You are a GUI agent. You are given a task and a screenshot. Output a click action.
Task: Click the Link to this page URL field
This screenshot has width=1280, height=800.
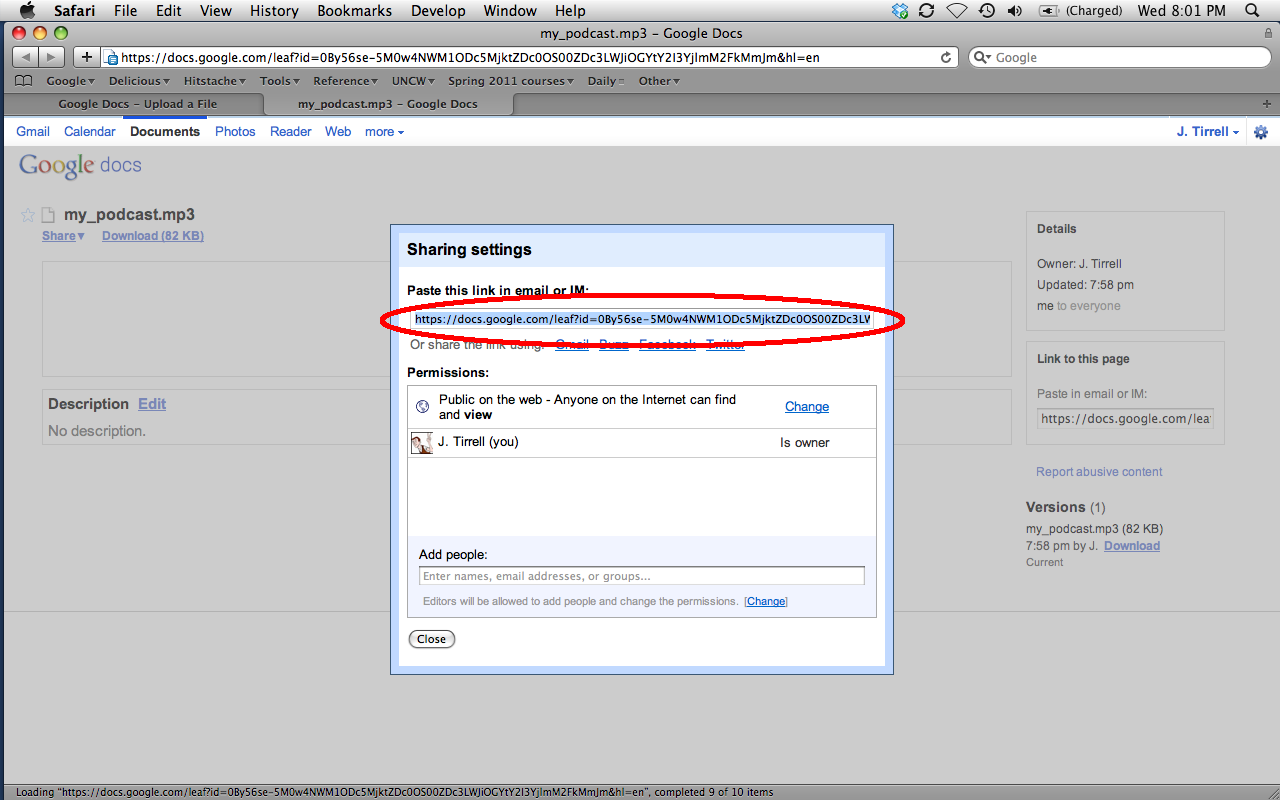(1125, 419)
